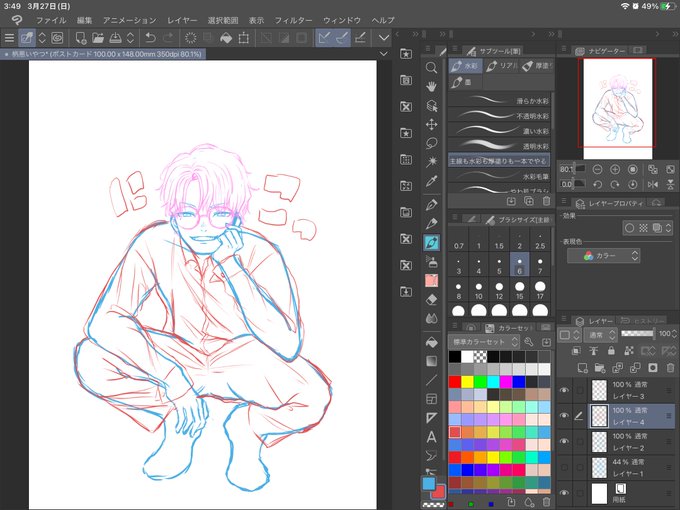Select the active Brush tool
This screenshot has width=680, height=510.
coord(431,242)
